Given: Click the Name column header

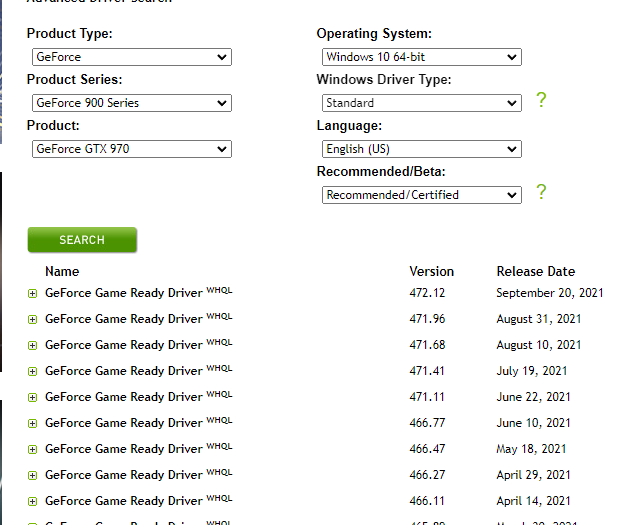Looking at the screenshot, I should tap(62, 272).
